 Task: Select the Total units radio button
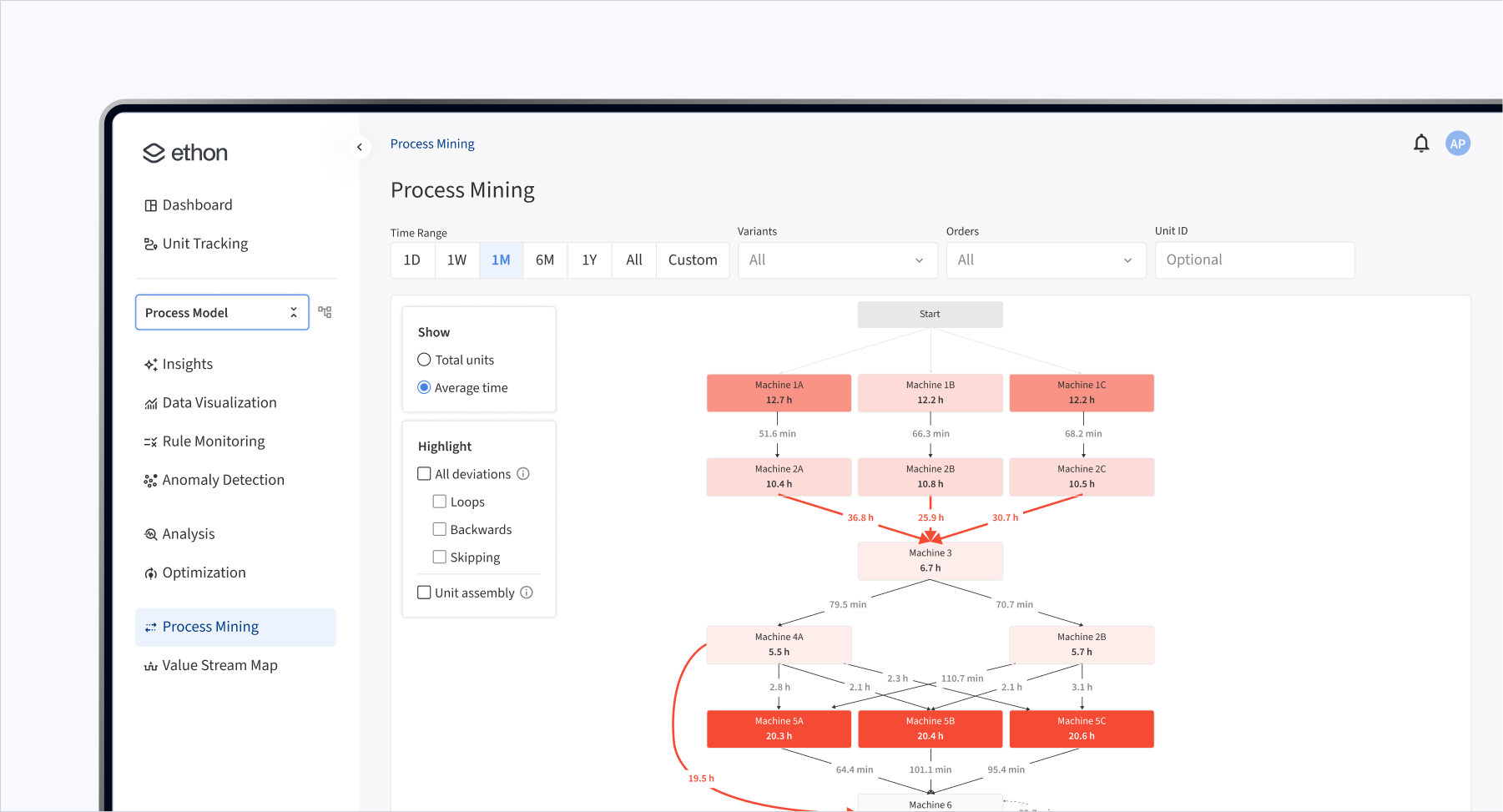[424, 359]
